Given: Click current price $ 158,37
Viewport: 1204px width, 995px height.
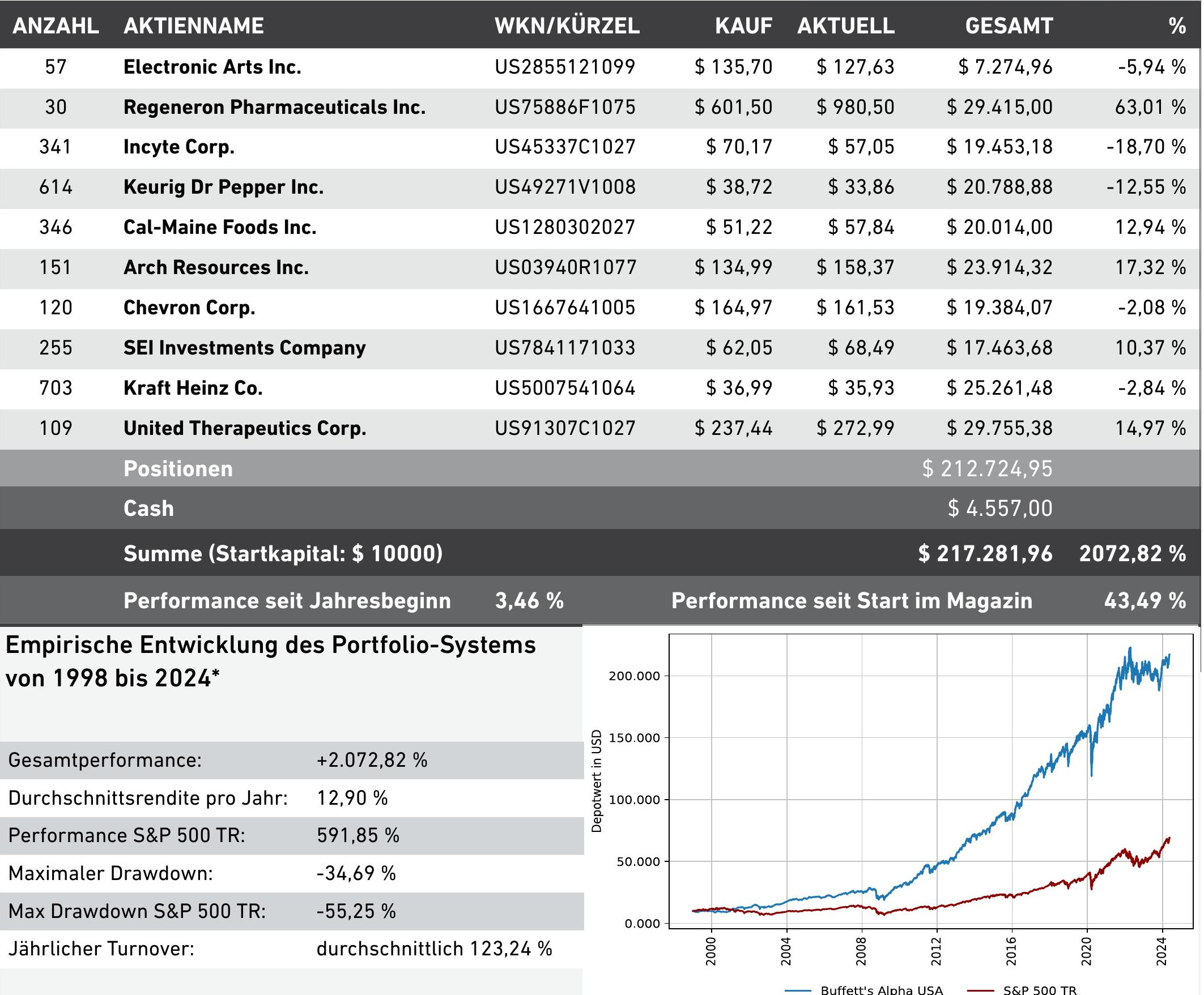Looking at the screenshot, I should (x=856, y=268).
